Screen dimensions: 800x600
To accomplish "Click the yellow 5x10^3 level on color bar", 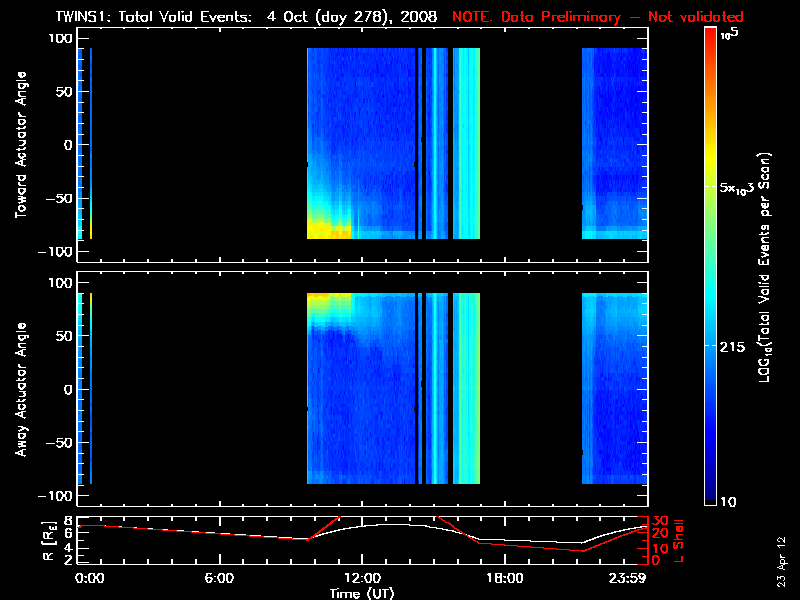I will [711, 188].
